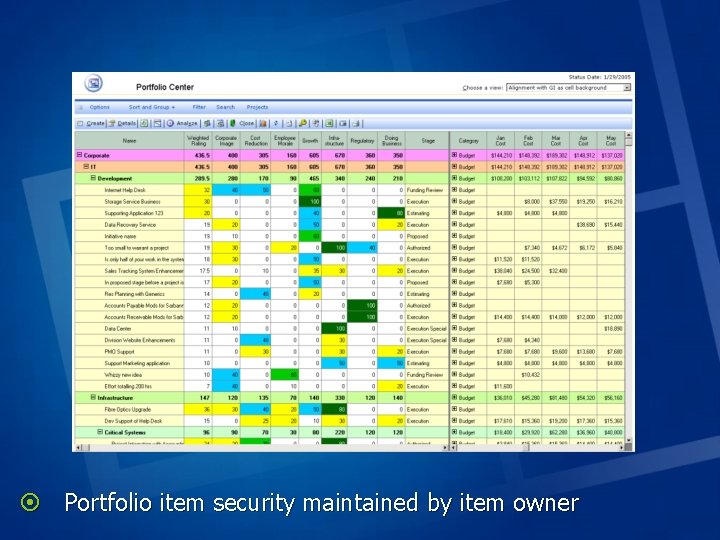Click the up-down arrows toolbar icon
720x540 pixels.
[x=276, y=124]
